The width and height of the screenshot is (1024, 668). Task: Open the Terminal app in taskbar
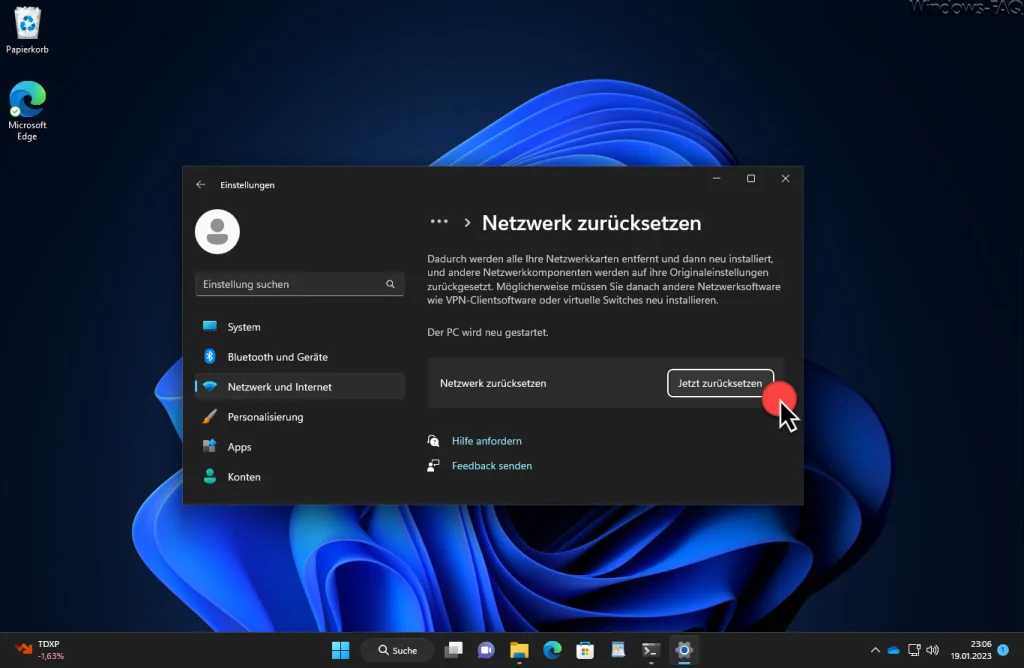[651, 650]
